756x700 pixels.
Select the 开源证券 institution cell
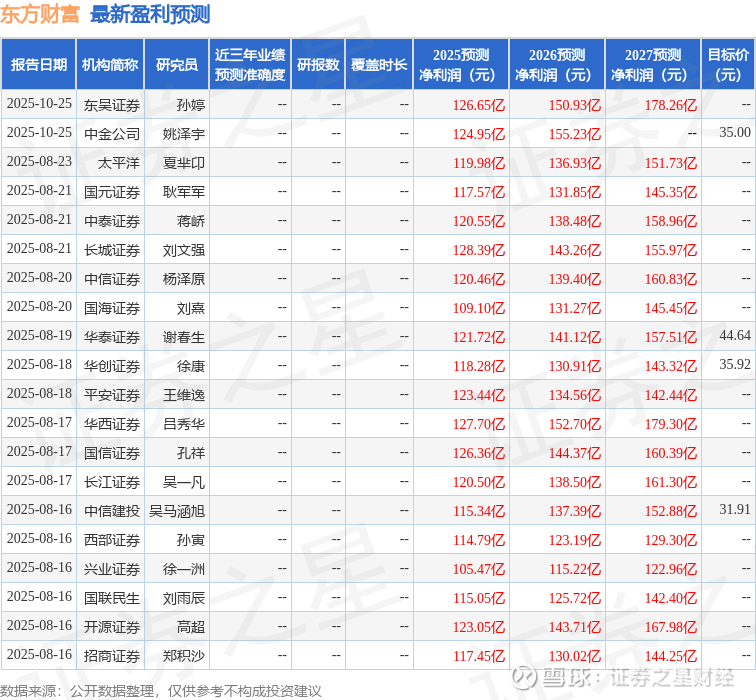tap(112, 627)
